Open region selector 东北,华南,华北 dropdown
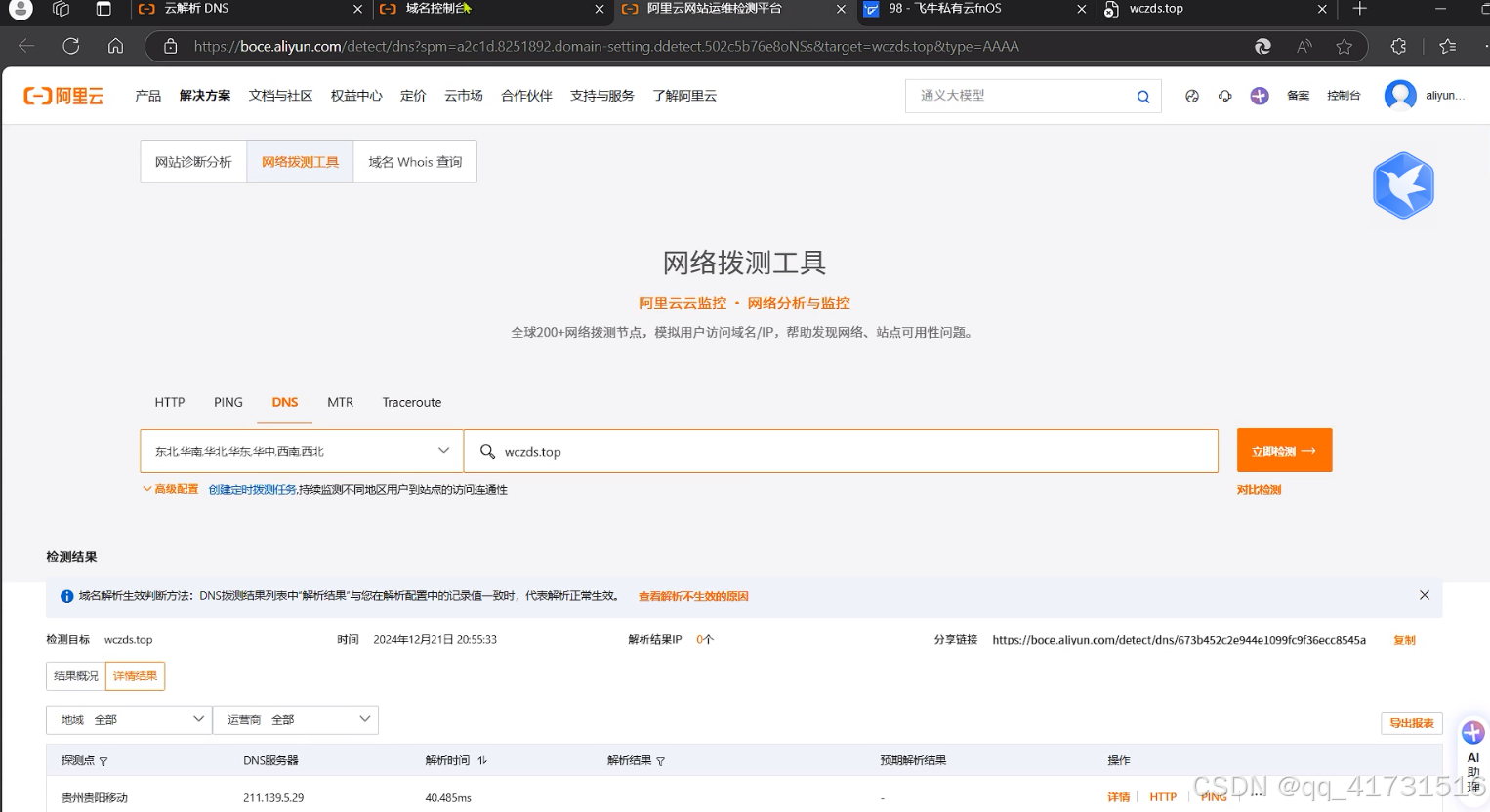The height and width of the screenshot is (812, 1490). click(x=302, y=451)
